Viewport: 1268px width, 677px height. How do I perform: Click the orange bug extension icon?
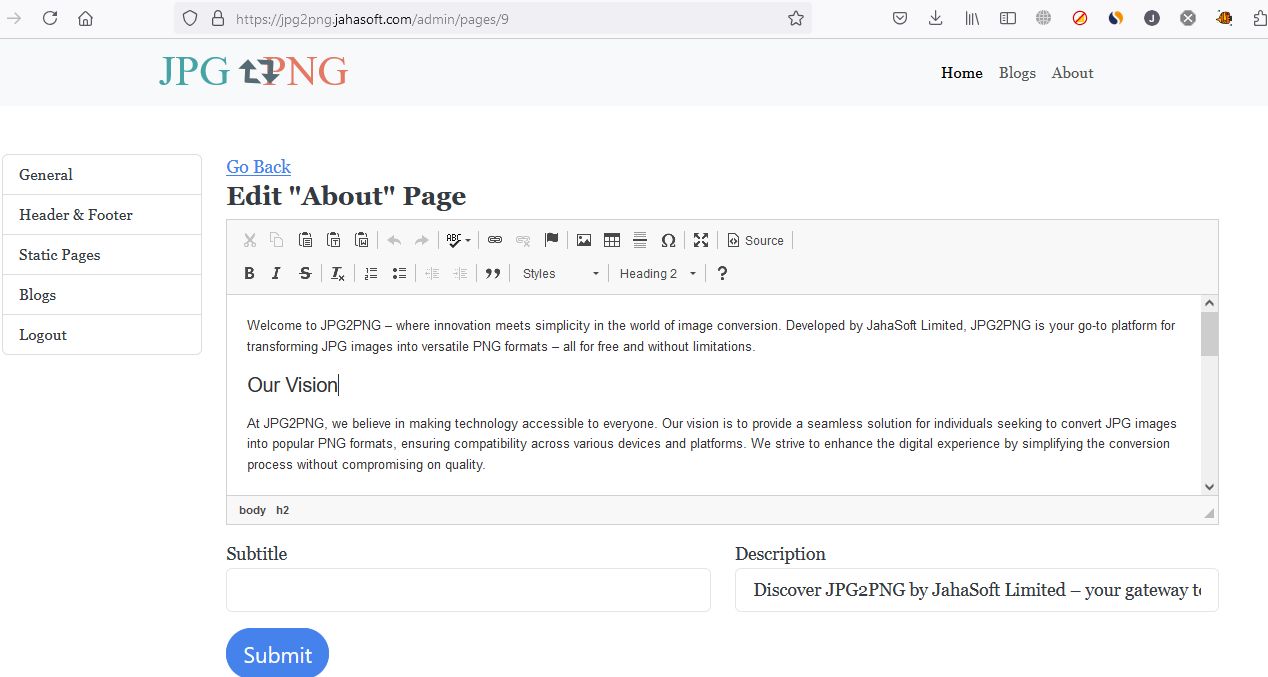point(1224,18)
